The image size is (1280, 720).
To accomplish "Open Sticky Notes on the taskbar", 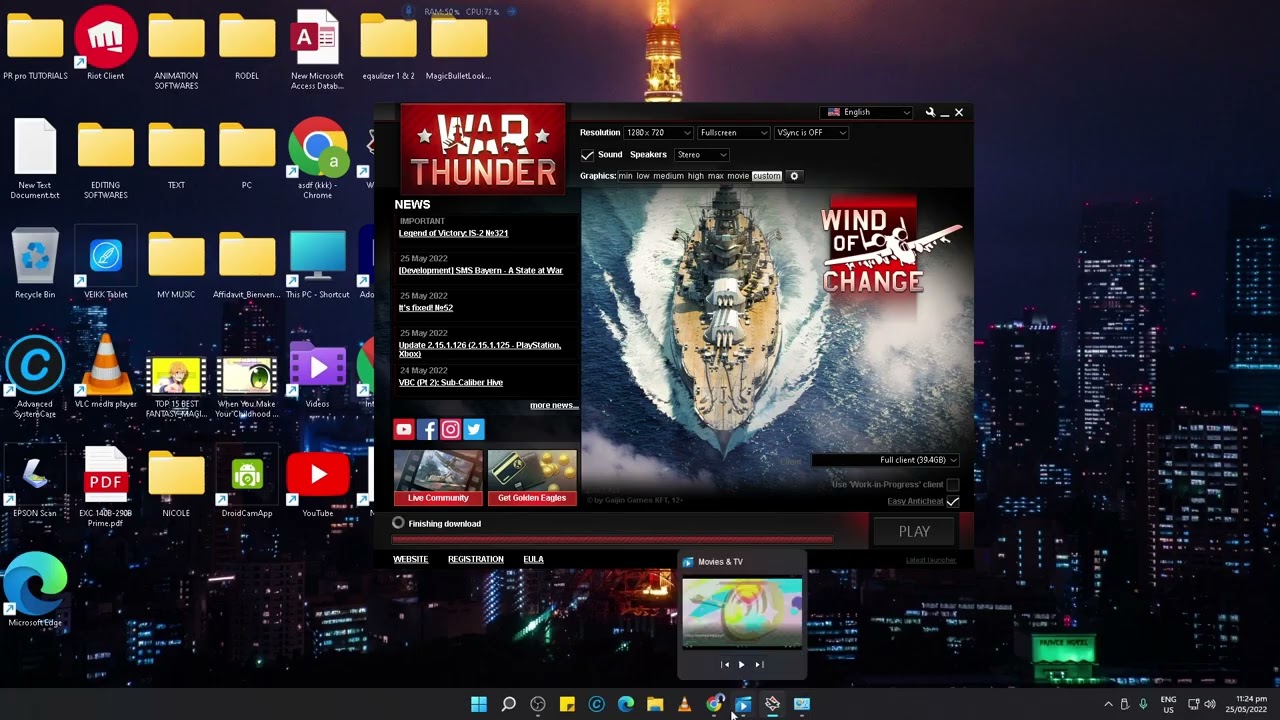I will [567, 704].
